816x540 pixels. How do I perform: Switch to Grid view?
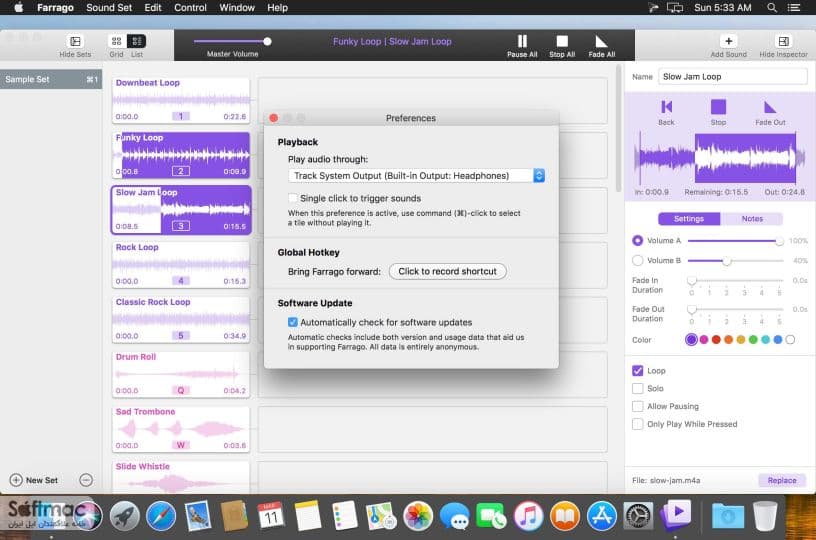point(117,41)
